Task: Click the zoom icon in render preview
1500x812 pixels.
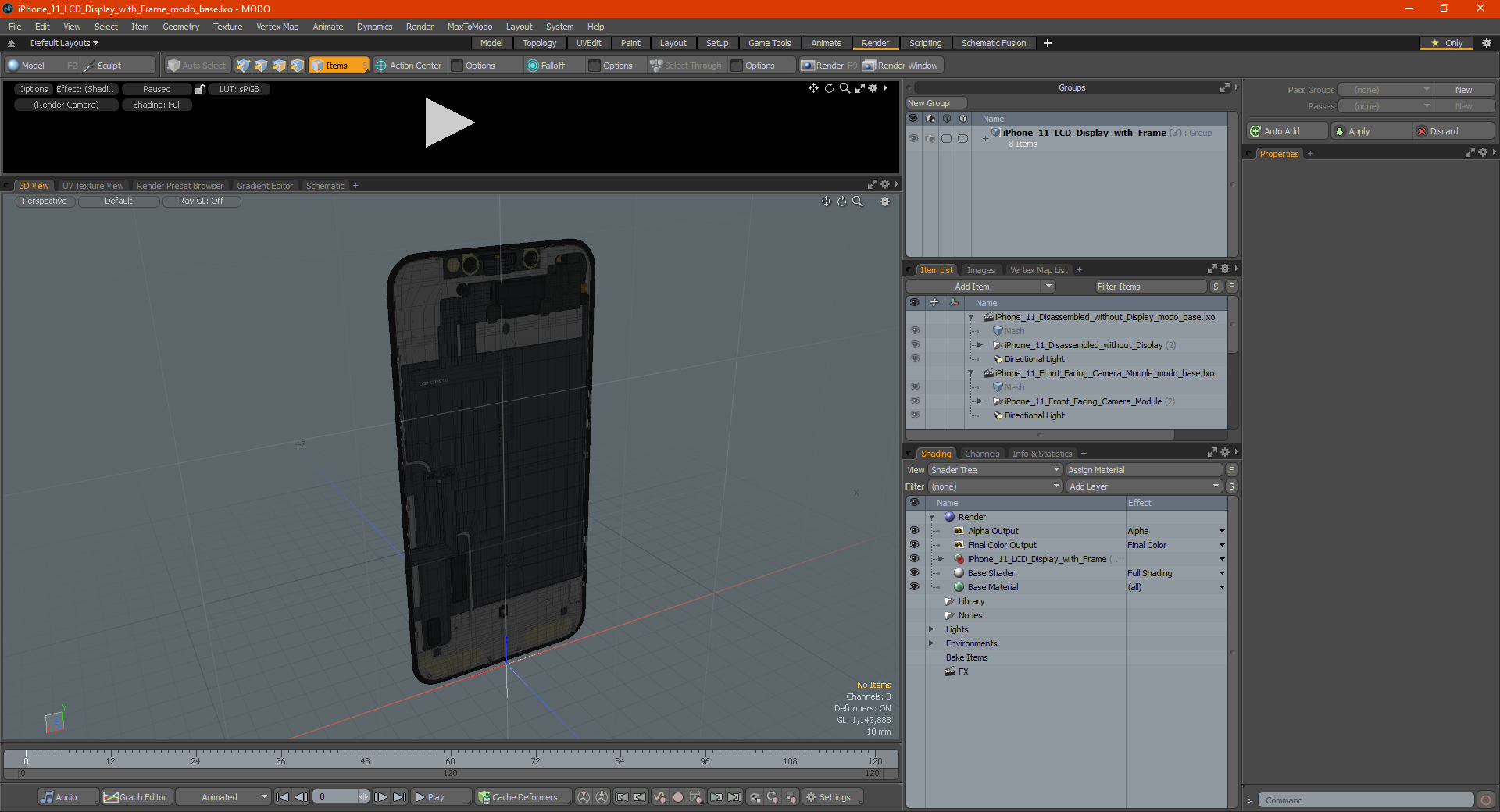Action: coord(845,88)
